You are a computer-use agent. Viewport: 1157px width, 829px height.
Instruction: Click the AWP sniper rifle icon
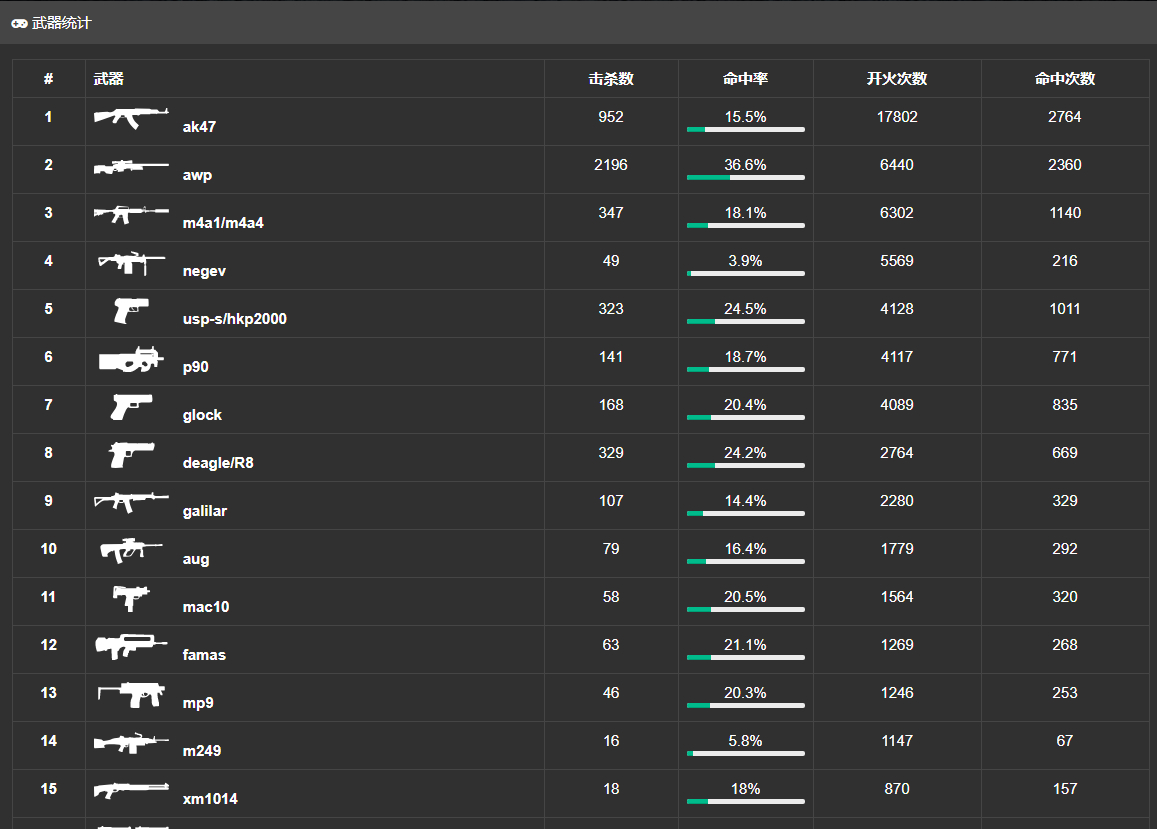tap(131, 166)
